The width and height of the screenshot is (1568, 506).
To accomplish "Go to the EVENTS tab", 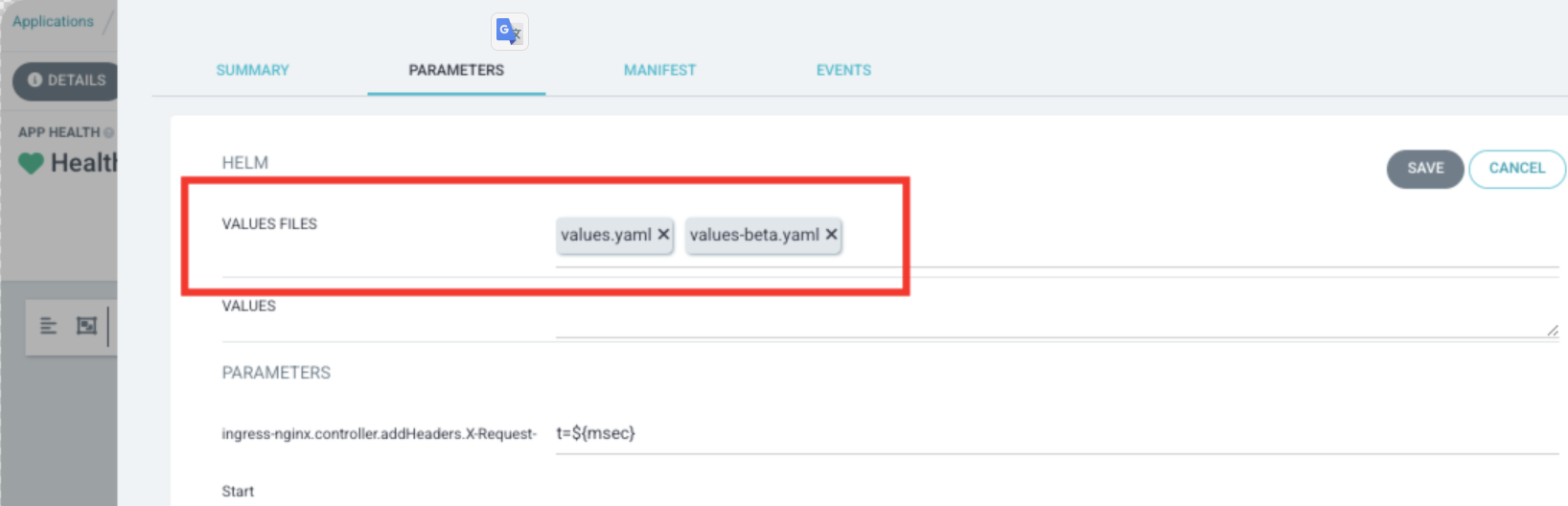I will [843, 70].
